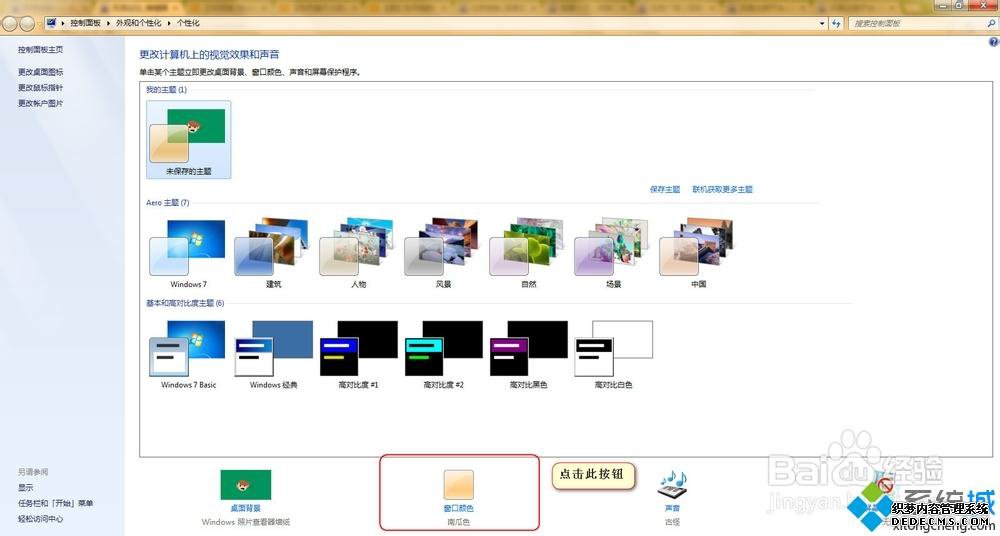Click 个性化 in the address breadcrumb
The image size is (1000, 536).
188,23
